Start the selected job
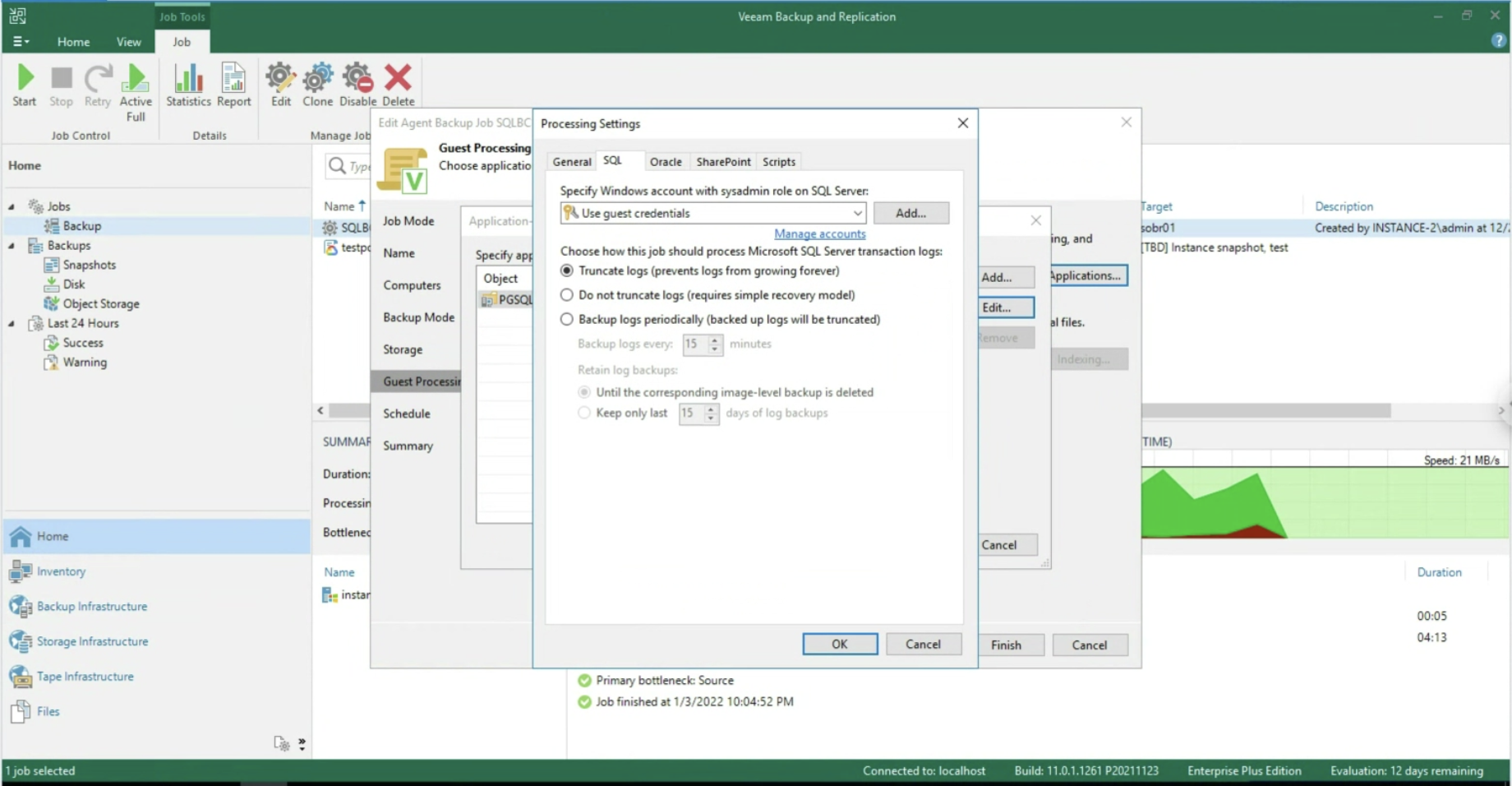This screenshot has height=786, width=1512. tap(25, 86)
